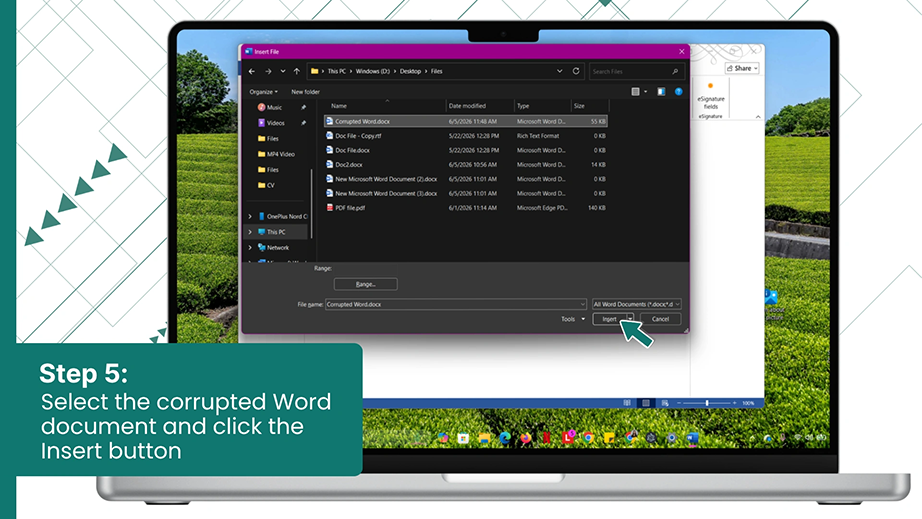
Task: Switch to Word on the taskbar
Action: click(692, 438)
